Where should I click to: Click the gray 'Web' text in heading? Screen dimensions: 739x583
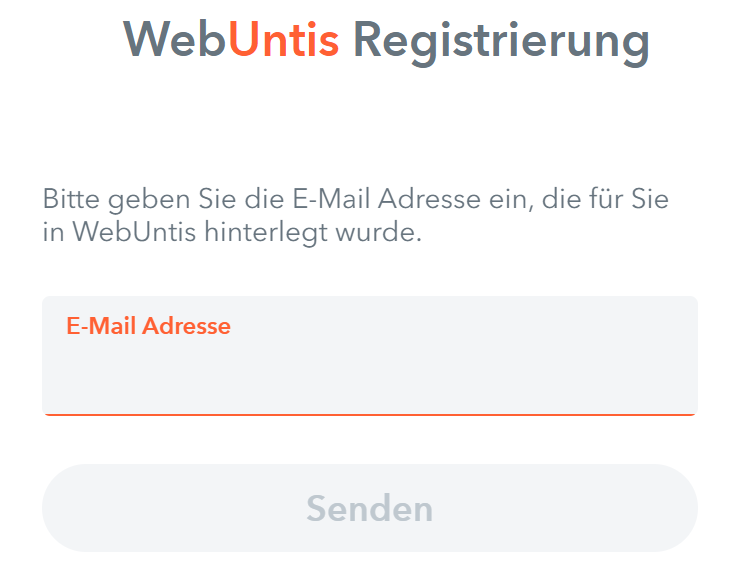click(x=175, y=41)
